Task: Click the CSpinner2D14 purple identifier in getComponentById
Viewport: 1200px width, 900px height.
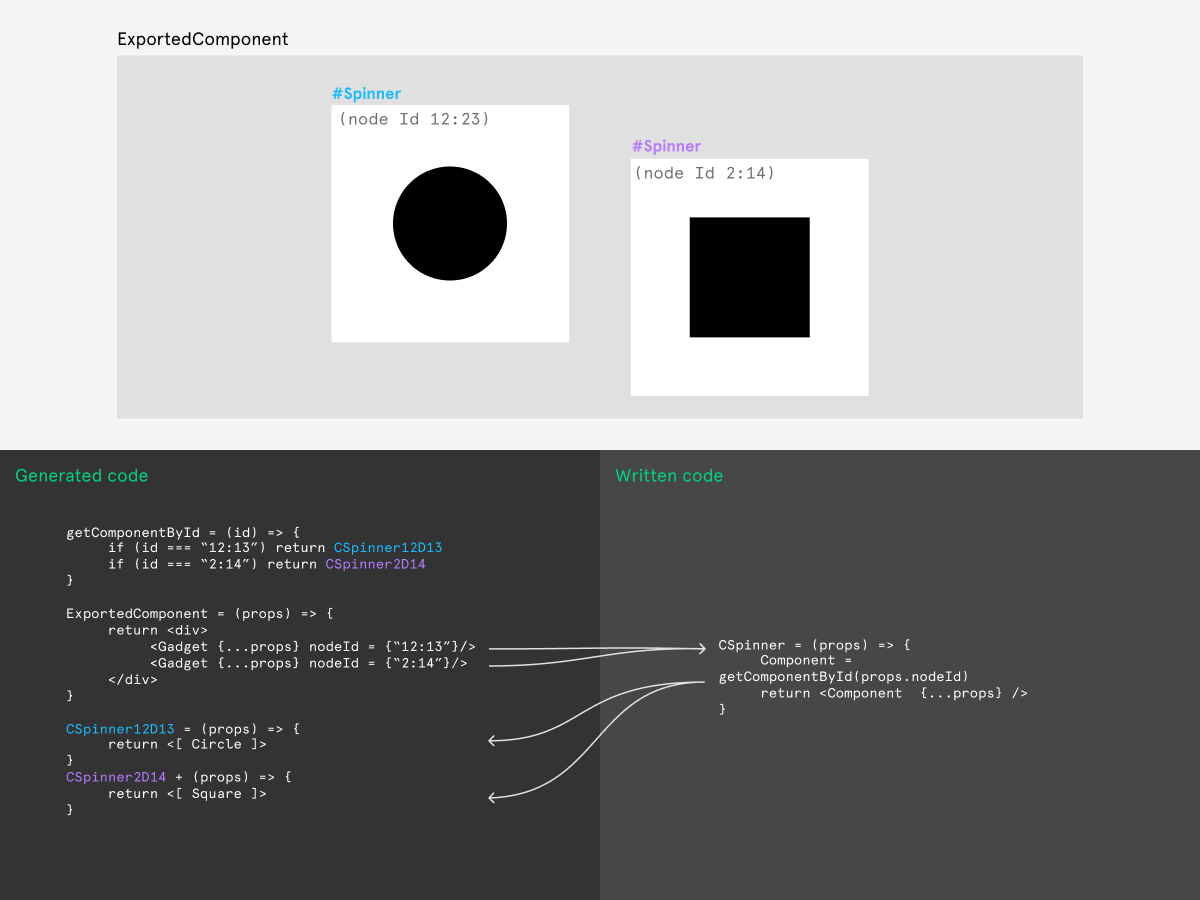Action: [375, 563]
